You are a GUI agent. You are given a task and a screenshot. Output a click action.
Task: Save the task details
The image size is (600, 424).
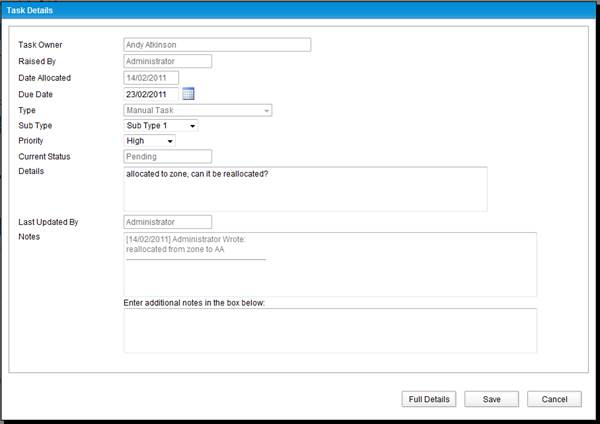coord(491,399)
